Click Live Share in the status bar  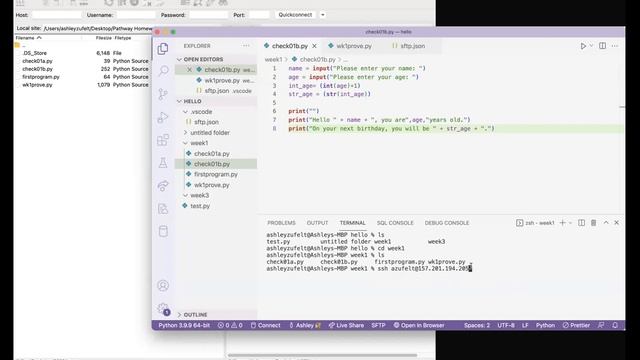point(346,325)
